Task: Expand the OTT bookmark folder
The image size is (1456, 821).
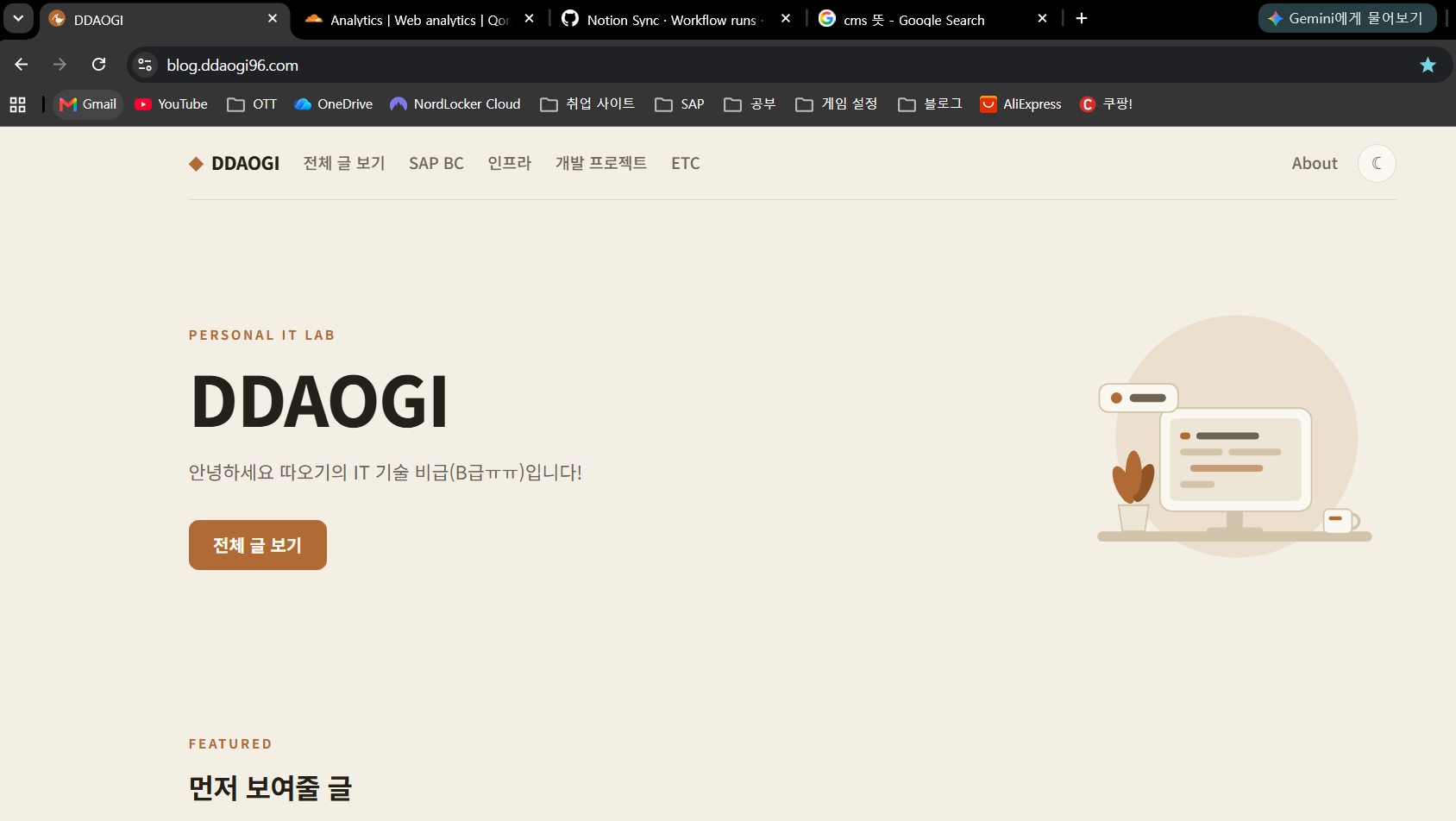Action: (252, 104)
